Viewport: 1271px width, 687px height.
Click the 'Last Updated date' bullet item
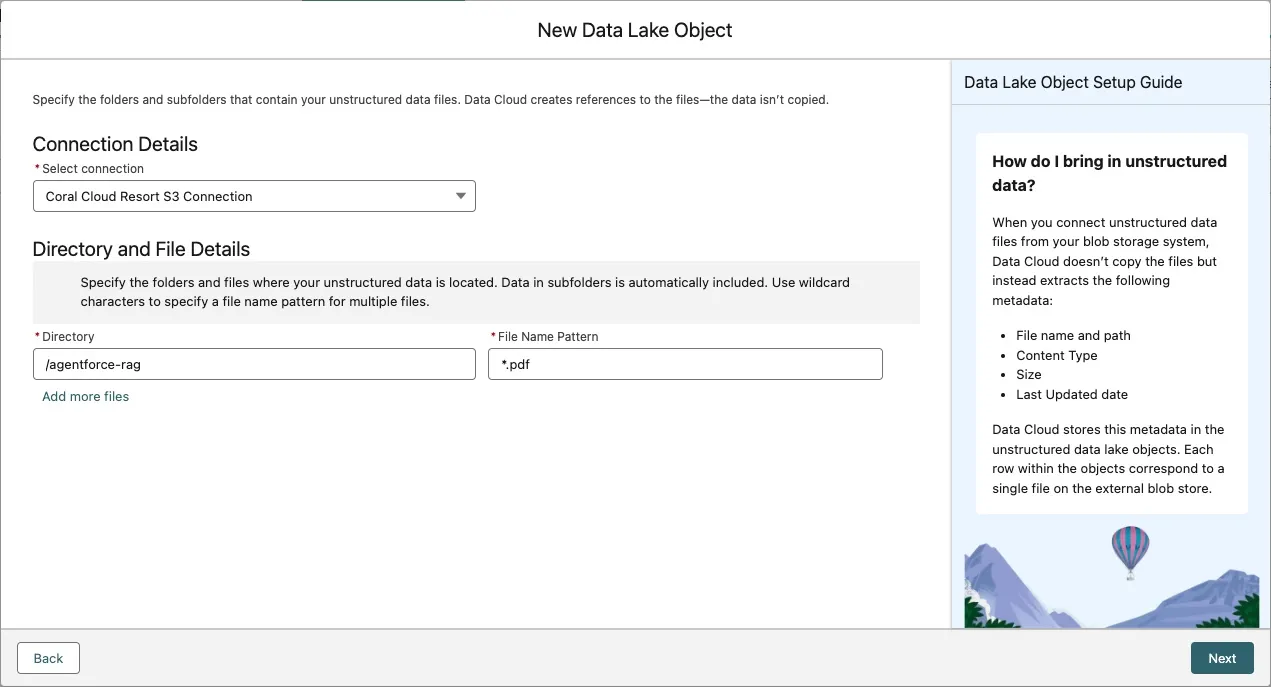(1071, 395)
